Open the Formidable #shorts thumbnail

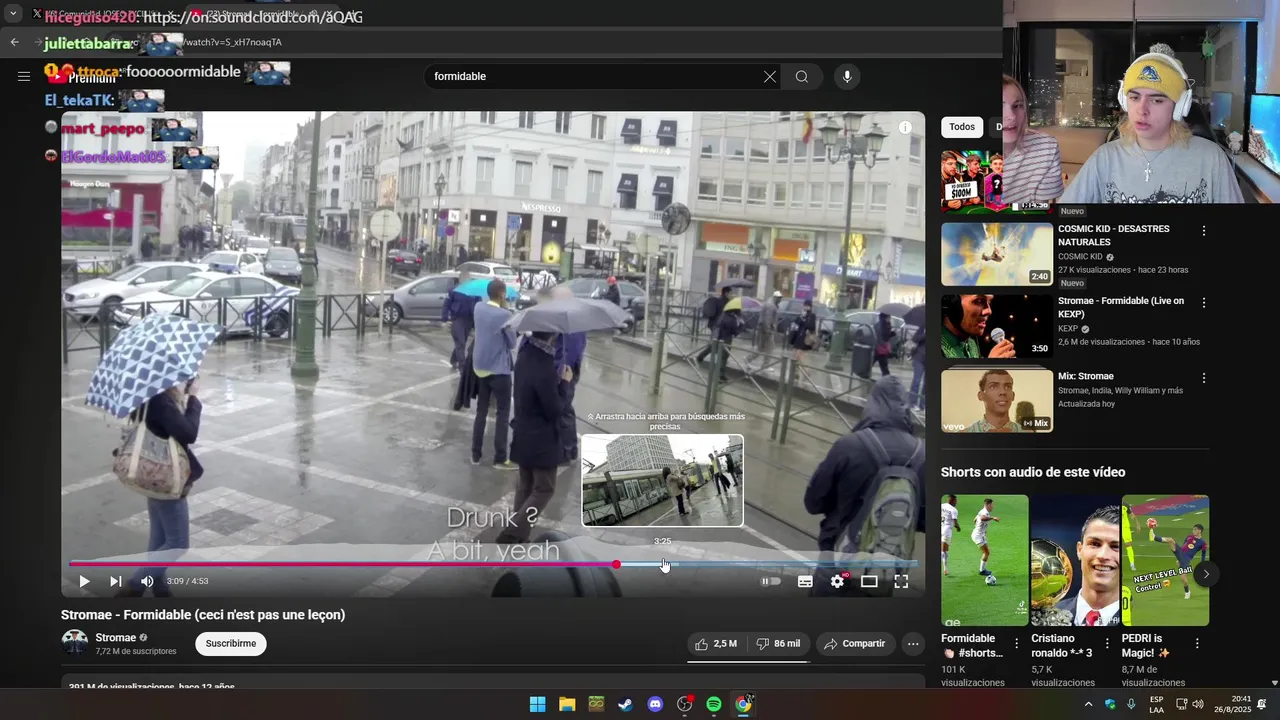coord(984,560)
